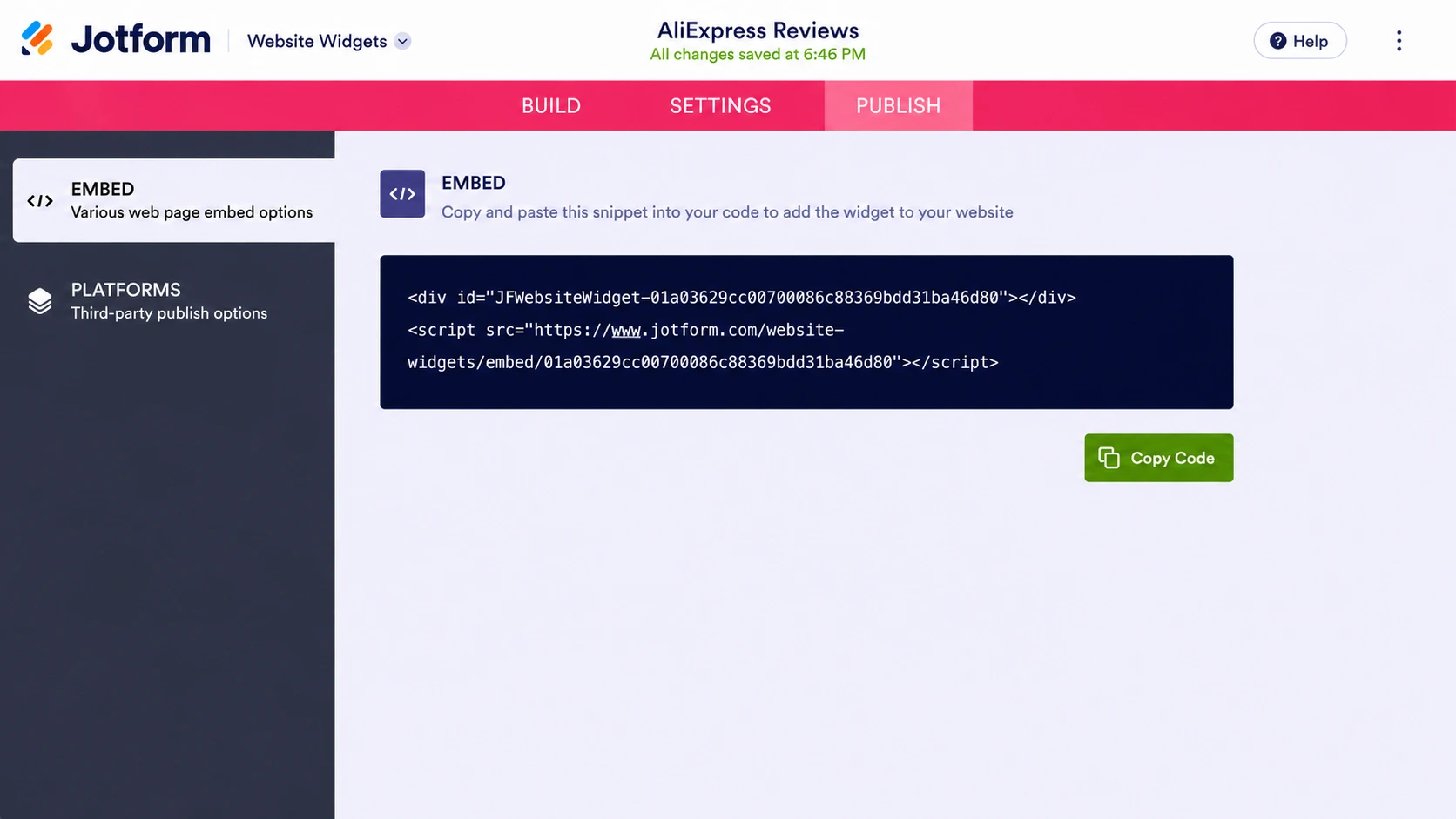Click the embed code snippet box
Image resolution: width=1456 pixels, height=819 pixels.
pyautogui.click(x=806, y=332)
